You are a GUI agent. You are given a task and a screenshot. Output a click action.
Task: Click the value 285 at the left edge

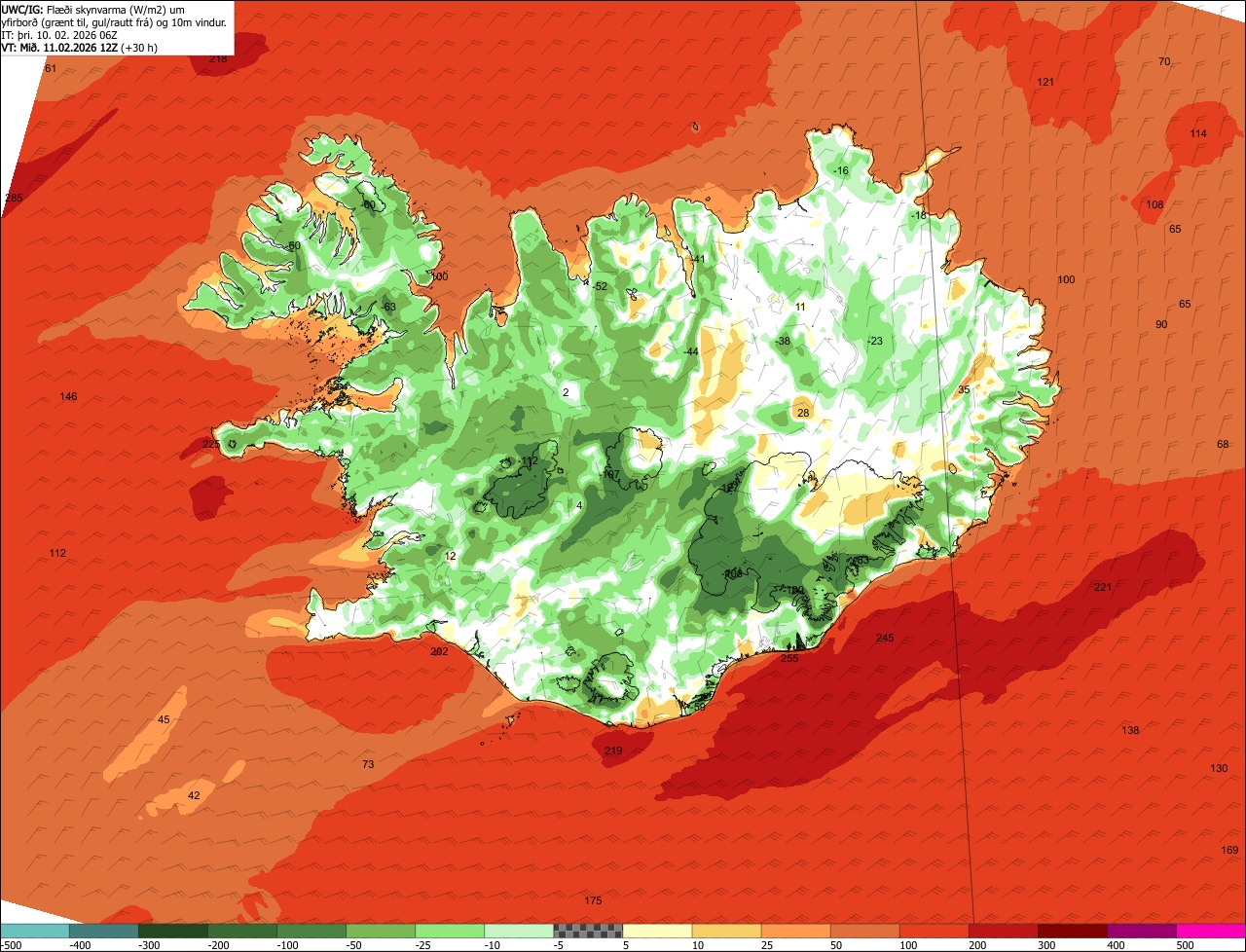pyautogui.click(x=14, y=198)
